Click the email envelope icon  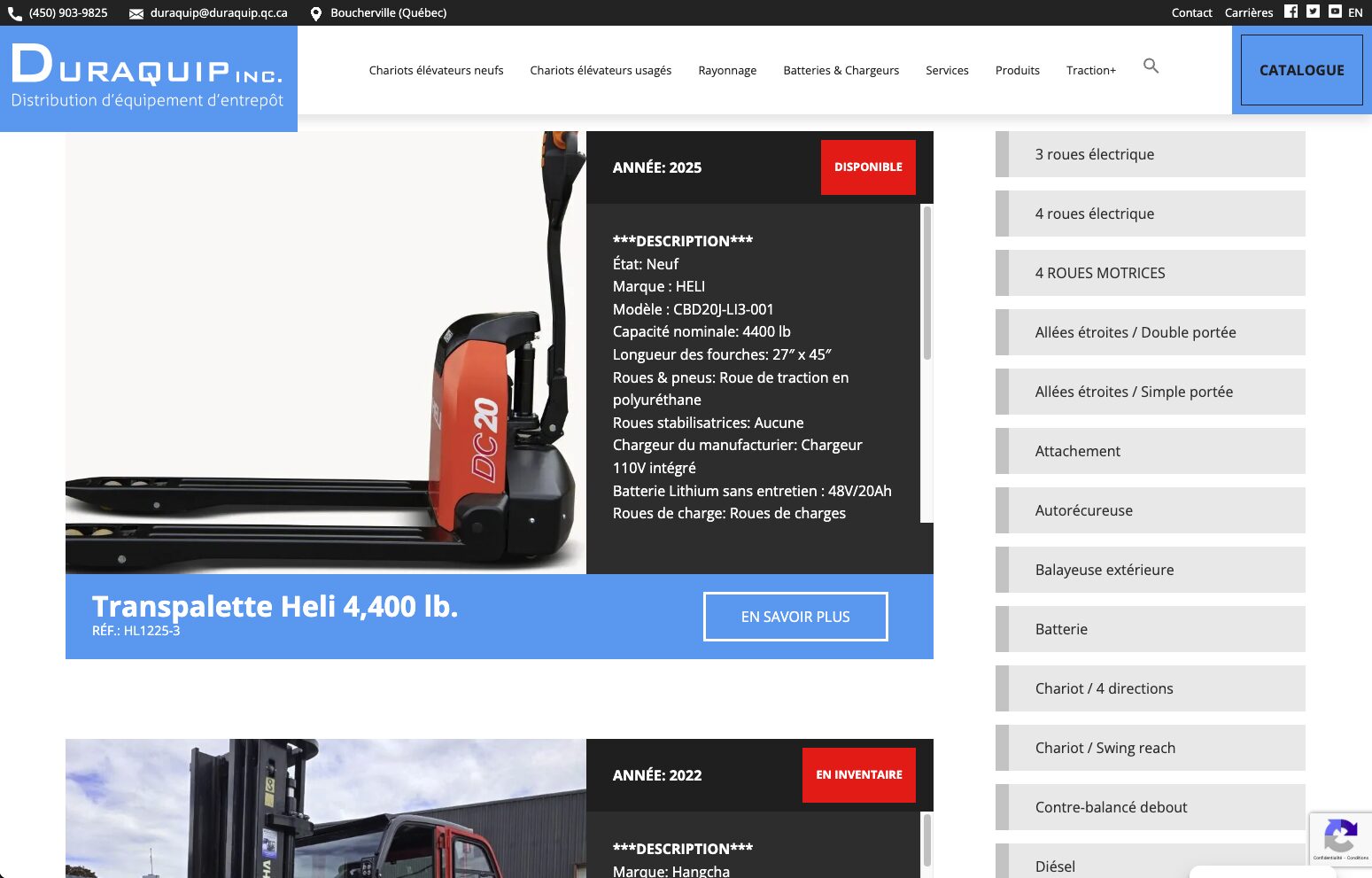136,13
